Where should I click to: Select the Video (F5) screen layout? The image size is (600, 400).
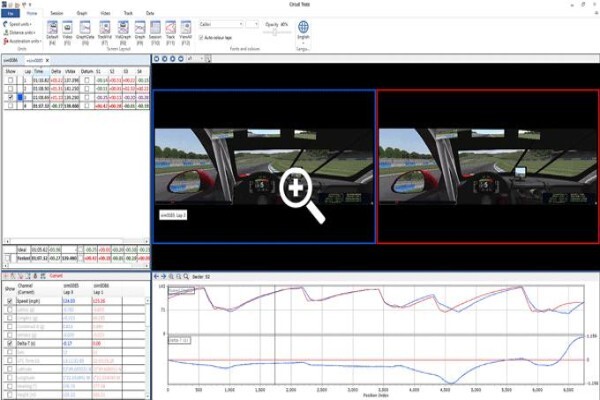pos(67,33)
